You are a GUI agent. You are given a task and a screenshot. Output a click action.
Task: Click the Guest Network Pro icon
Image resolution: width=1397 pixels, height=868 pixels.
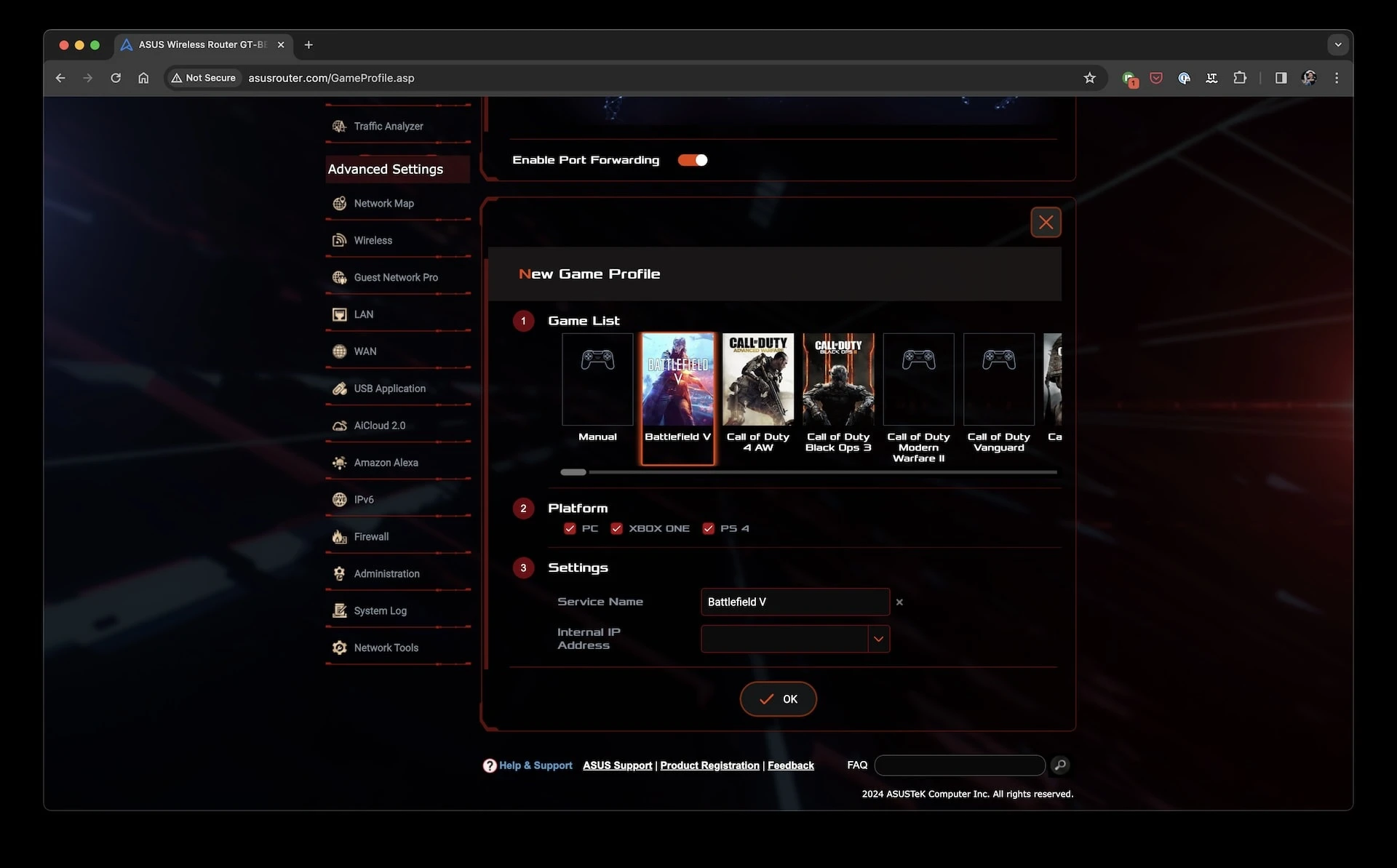click(x=339, y=278)
